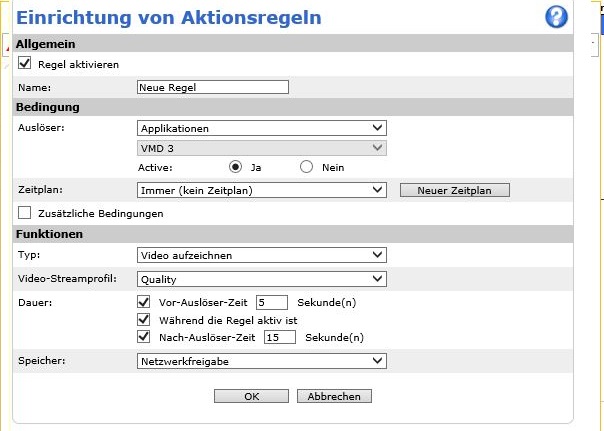This screenshot has height=431, width=604.
Task: Click the Abbrechen button
Action: click(334, 396)
